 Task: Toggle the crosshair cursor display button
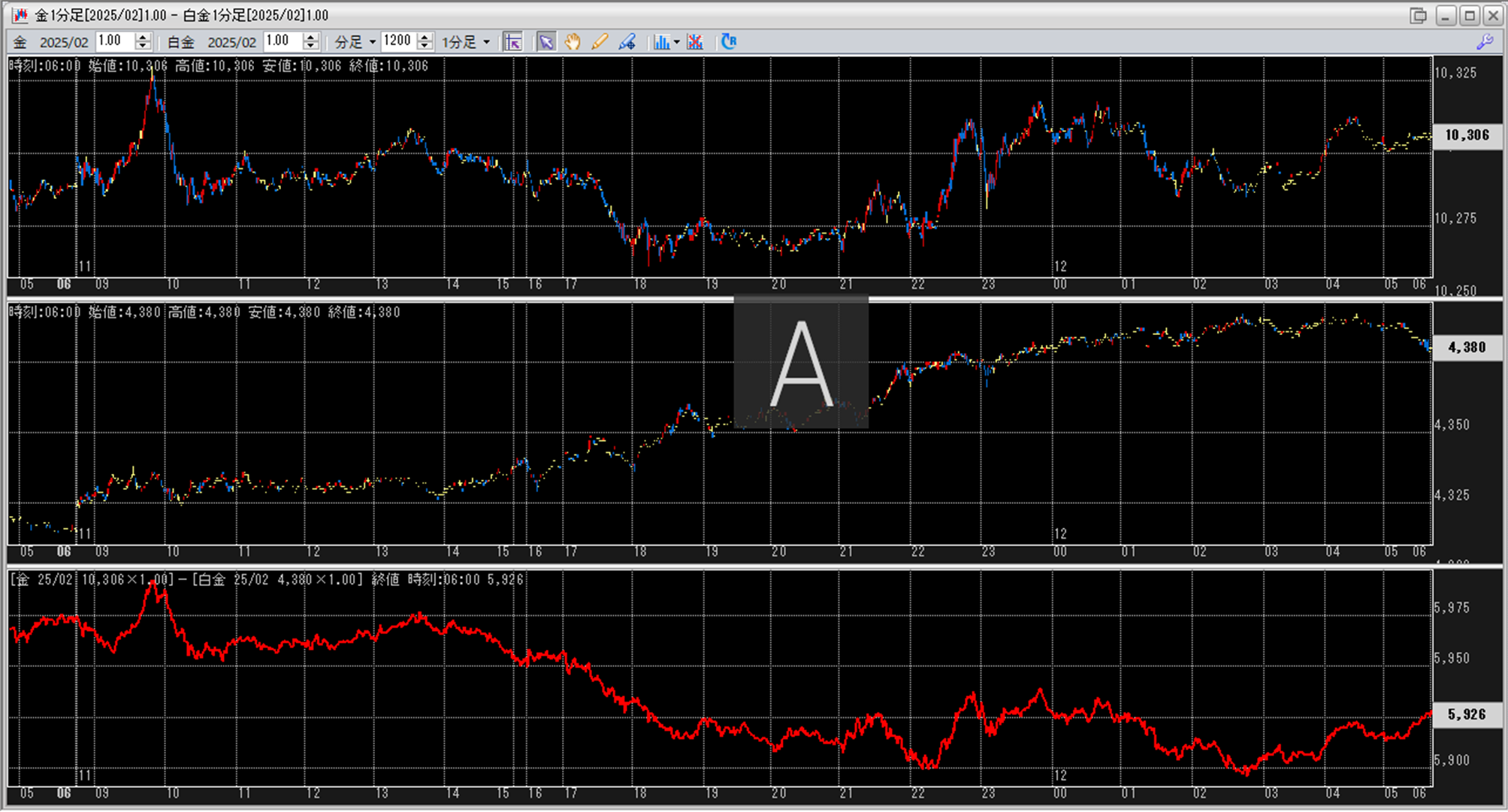pos(513,42)
